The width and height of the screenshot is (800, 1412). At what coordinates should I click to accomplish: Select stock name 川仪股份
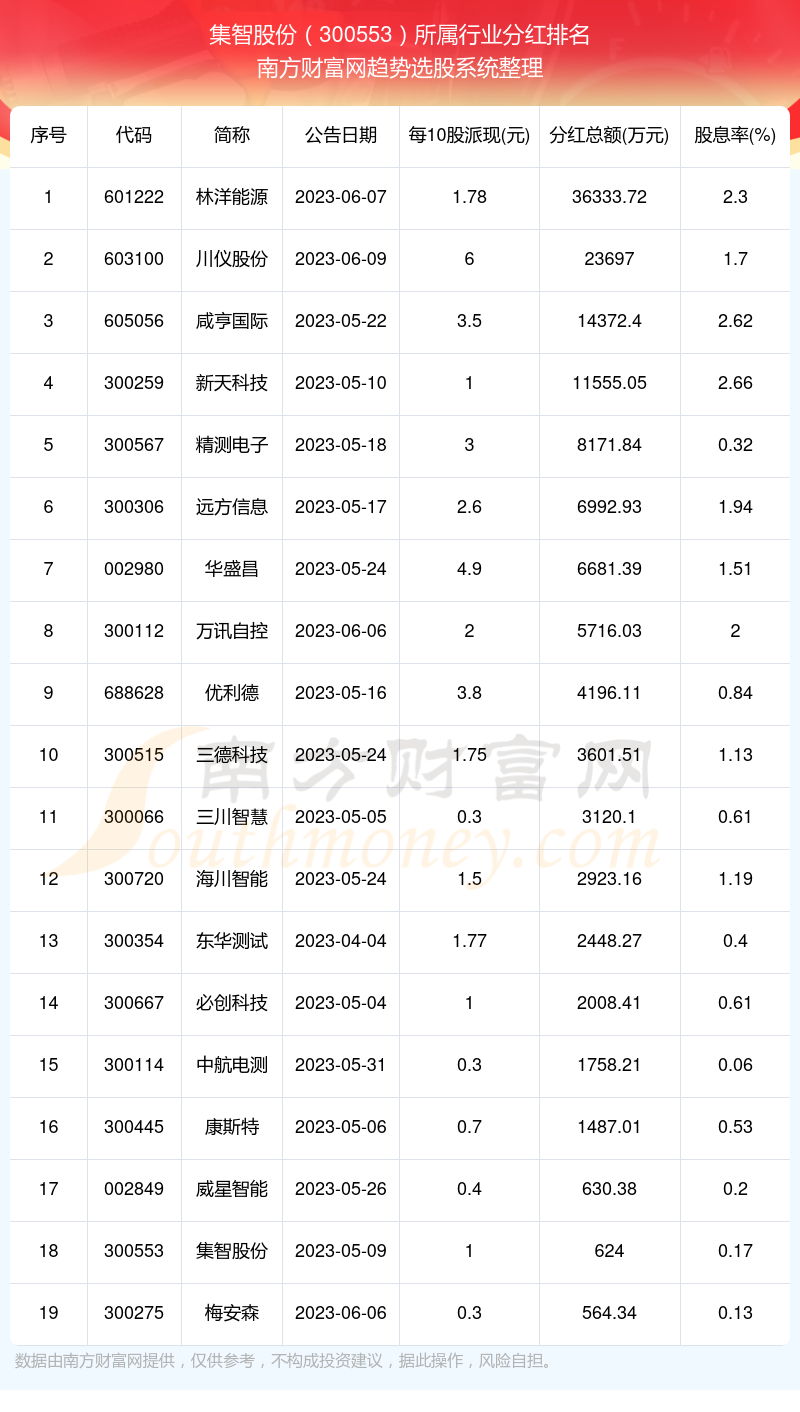232,259
